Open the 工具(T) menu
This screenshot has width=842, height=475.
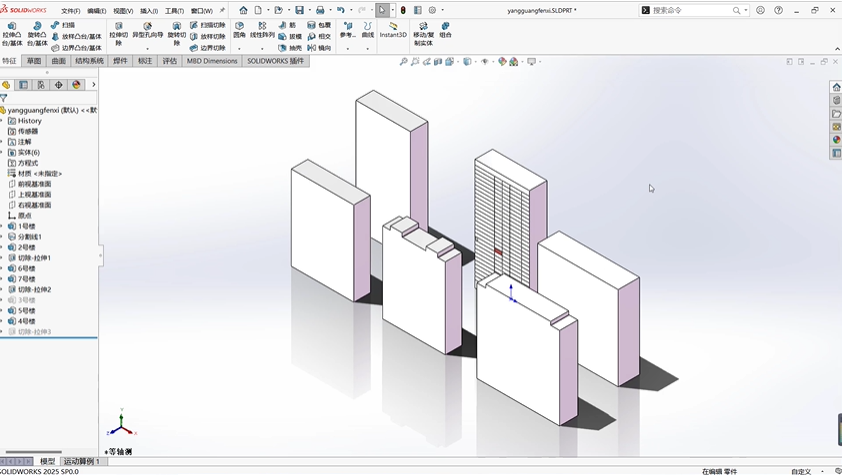click(174, 11)
